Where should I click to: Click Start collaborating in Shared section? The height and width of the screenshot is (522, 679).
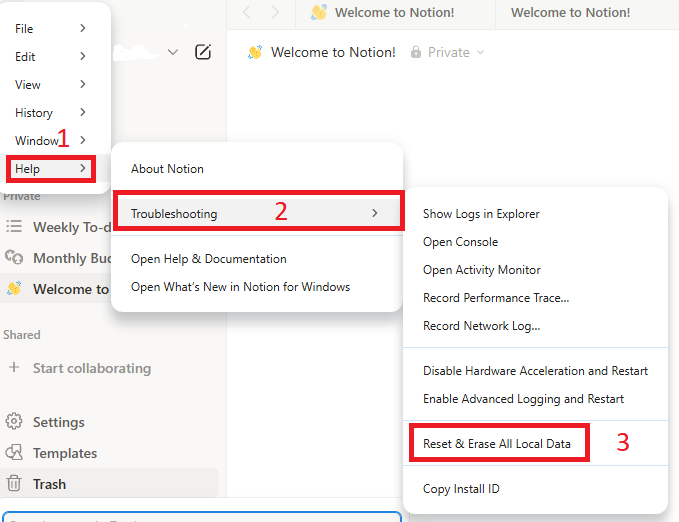pyautogui.click(x=91, y=368)
